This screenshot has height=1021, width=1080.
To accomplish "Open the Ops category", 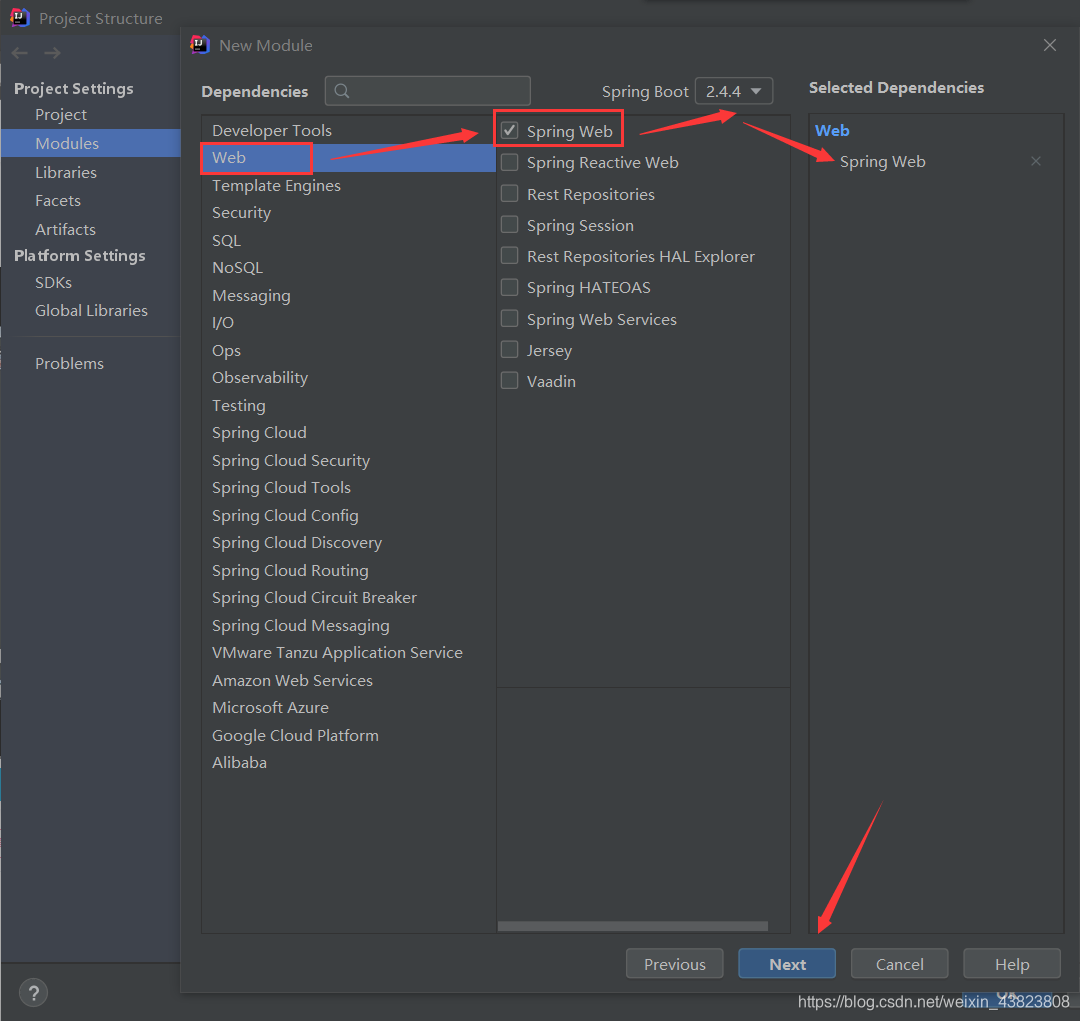I will click(349, 351).
